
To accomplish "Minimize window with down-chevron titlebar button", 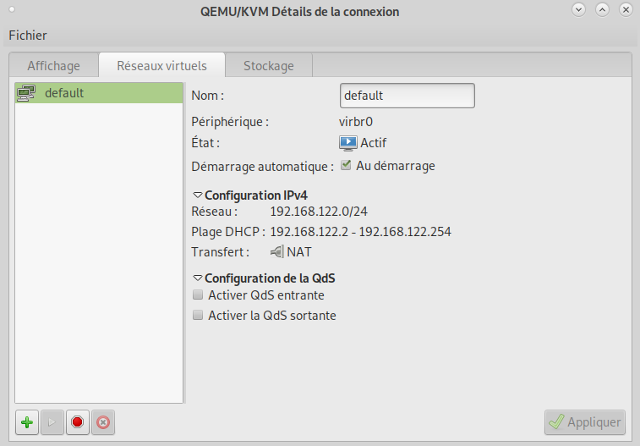I will pos(578,9).
